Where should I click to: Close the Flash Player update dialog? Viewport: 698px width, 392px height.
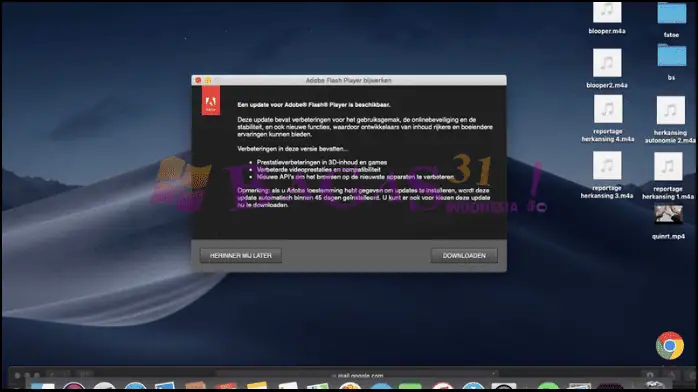click(198, 81)
